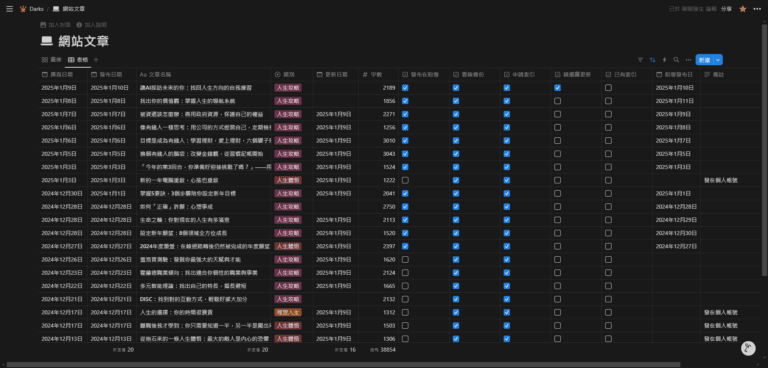Uncheck the first checkbox in the 2397-word row
Screen dimensions: 768x368
(405, 246)
